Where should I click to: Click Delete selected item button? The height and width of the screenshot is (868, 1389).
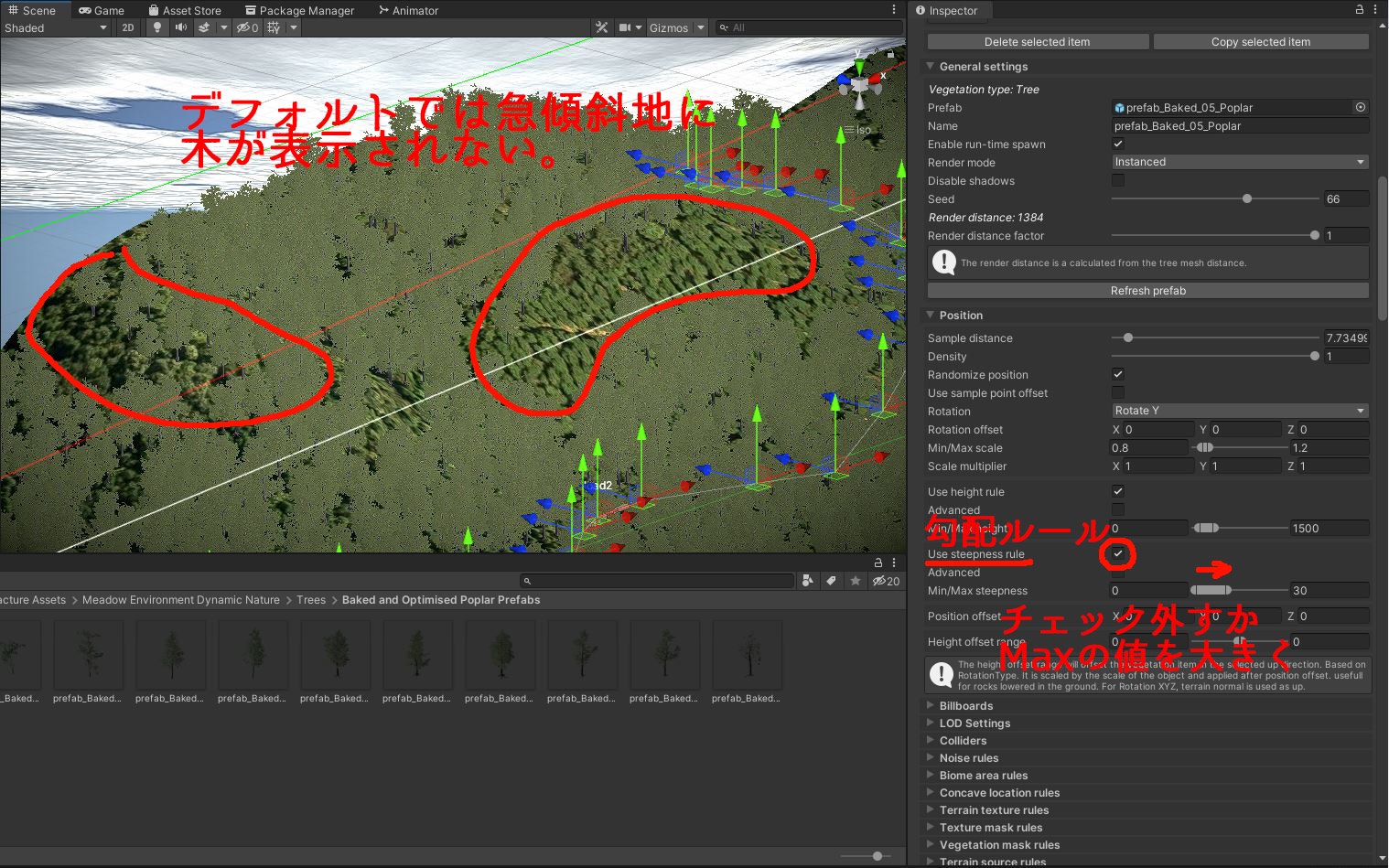pos(1037,42)
